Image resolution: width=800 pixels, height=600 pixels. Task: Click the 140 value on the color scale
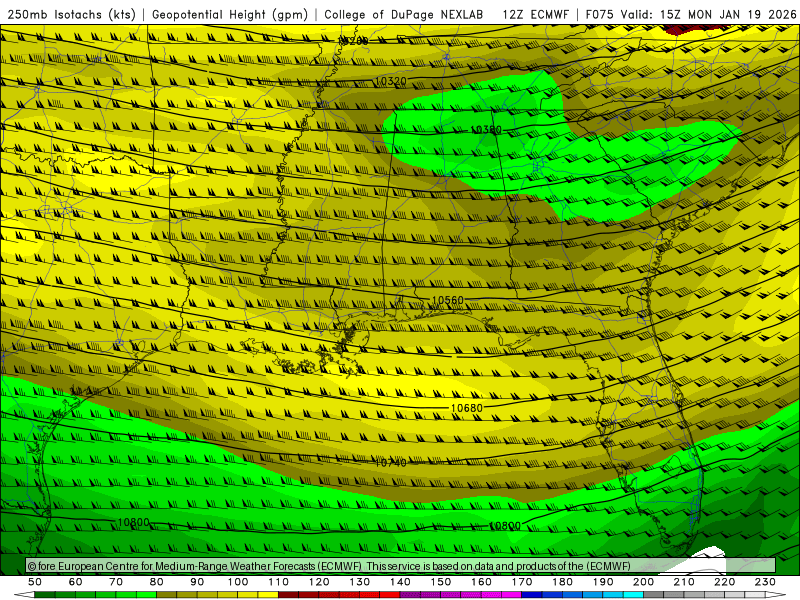click(x=400, y=582)
